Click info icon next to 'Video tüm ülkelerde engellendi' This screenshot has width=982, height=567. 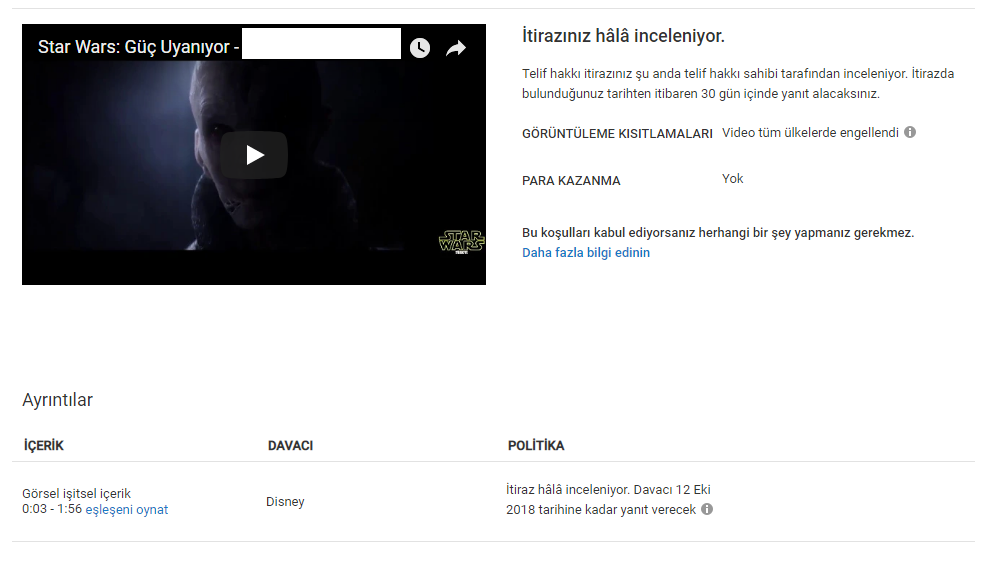[x=910, y=132]
